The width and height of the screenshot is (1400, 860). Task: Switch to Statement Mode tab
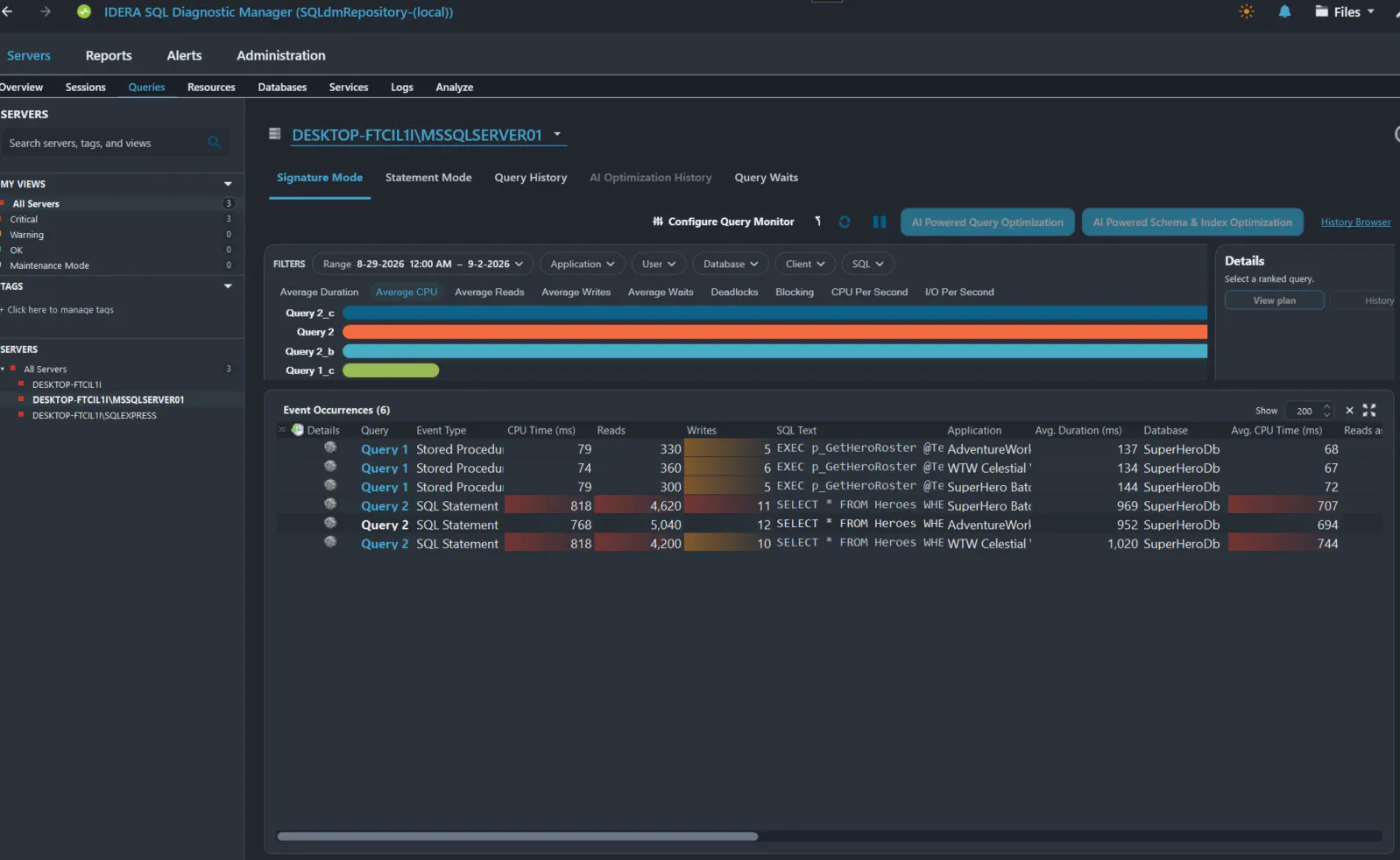[x=428, y=178]
